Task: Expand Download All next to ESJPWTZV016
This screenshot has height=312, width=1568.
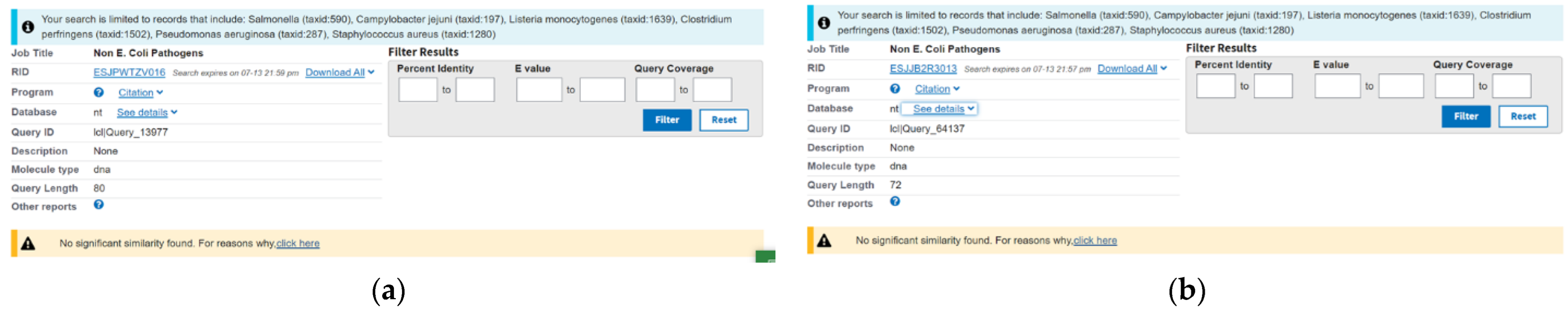Action: click(x=339, y=72)
